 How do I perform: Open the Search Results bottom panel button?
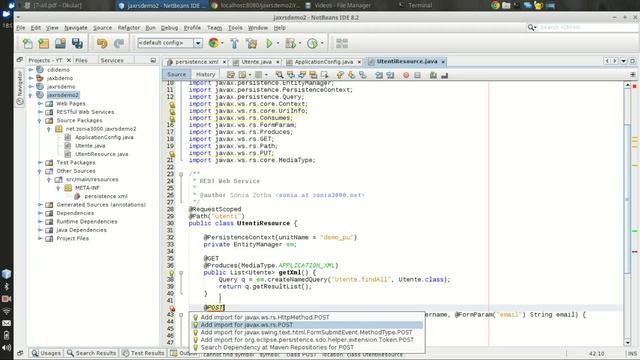[92, 353]
